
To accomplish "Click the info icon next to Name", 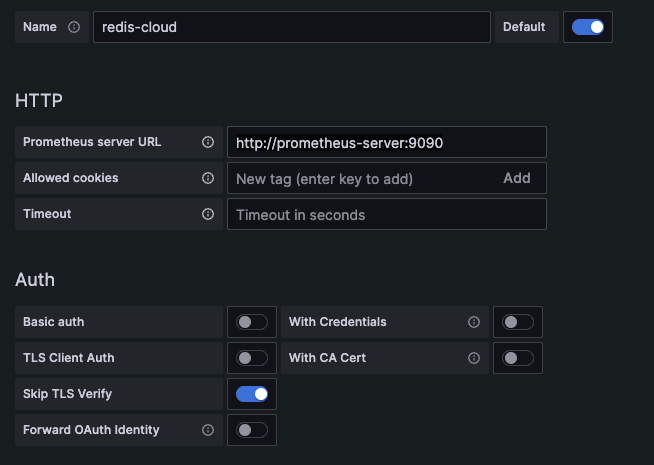I will [x=74, y=27].
